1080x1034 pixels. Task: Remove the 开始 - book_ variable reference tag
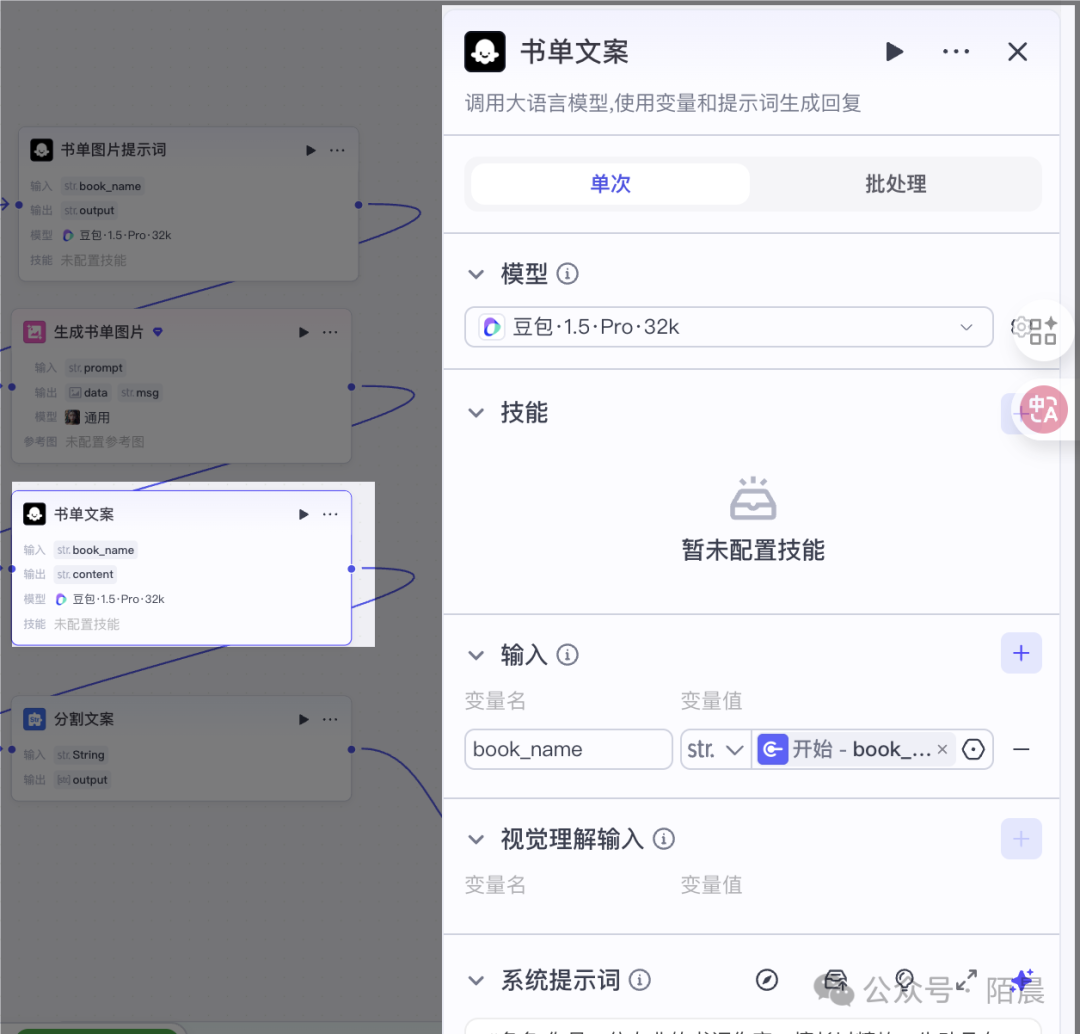pos(942,749)
